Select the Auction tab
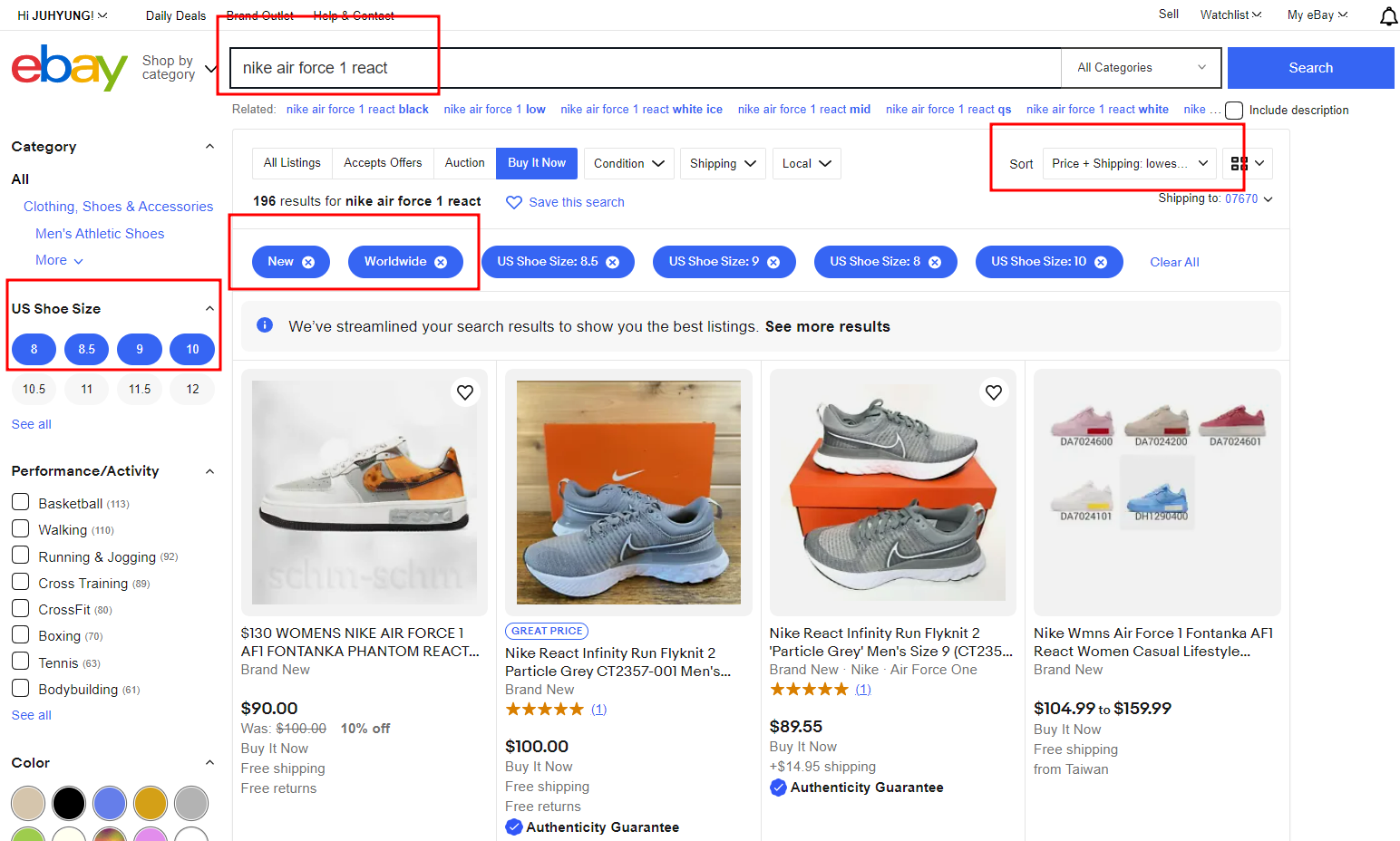 [x=464, y=163]
